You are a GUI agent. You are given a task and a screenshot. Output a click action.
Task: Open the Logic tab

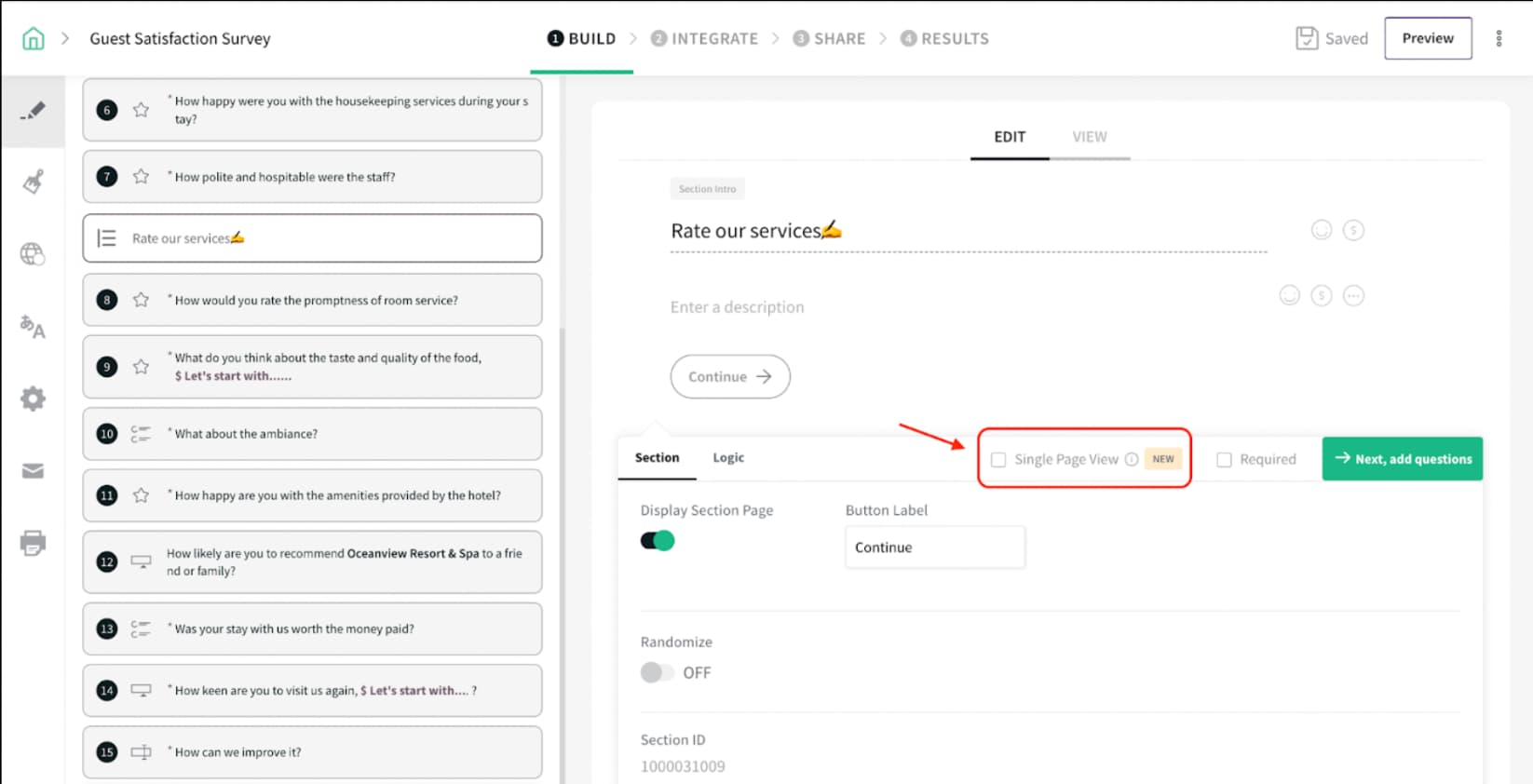[728, 457]
